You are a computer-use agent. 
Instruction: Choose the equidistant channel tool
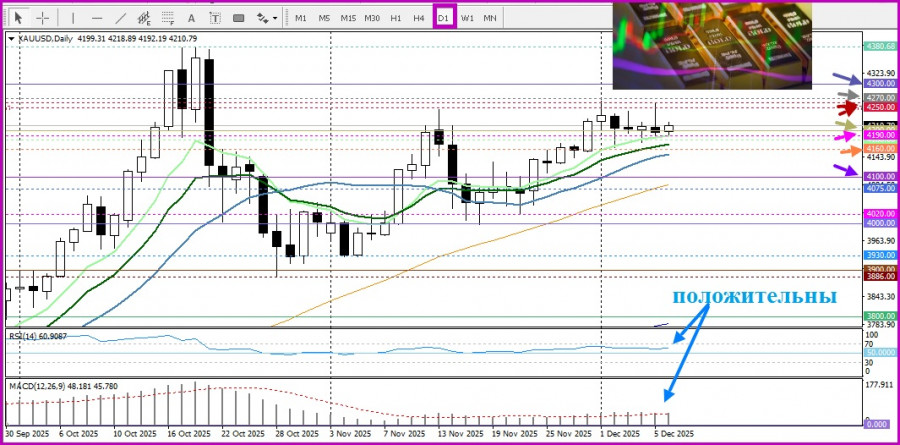point(144,18)
